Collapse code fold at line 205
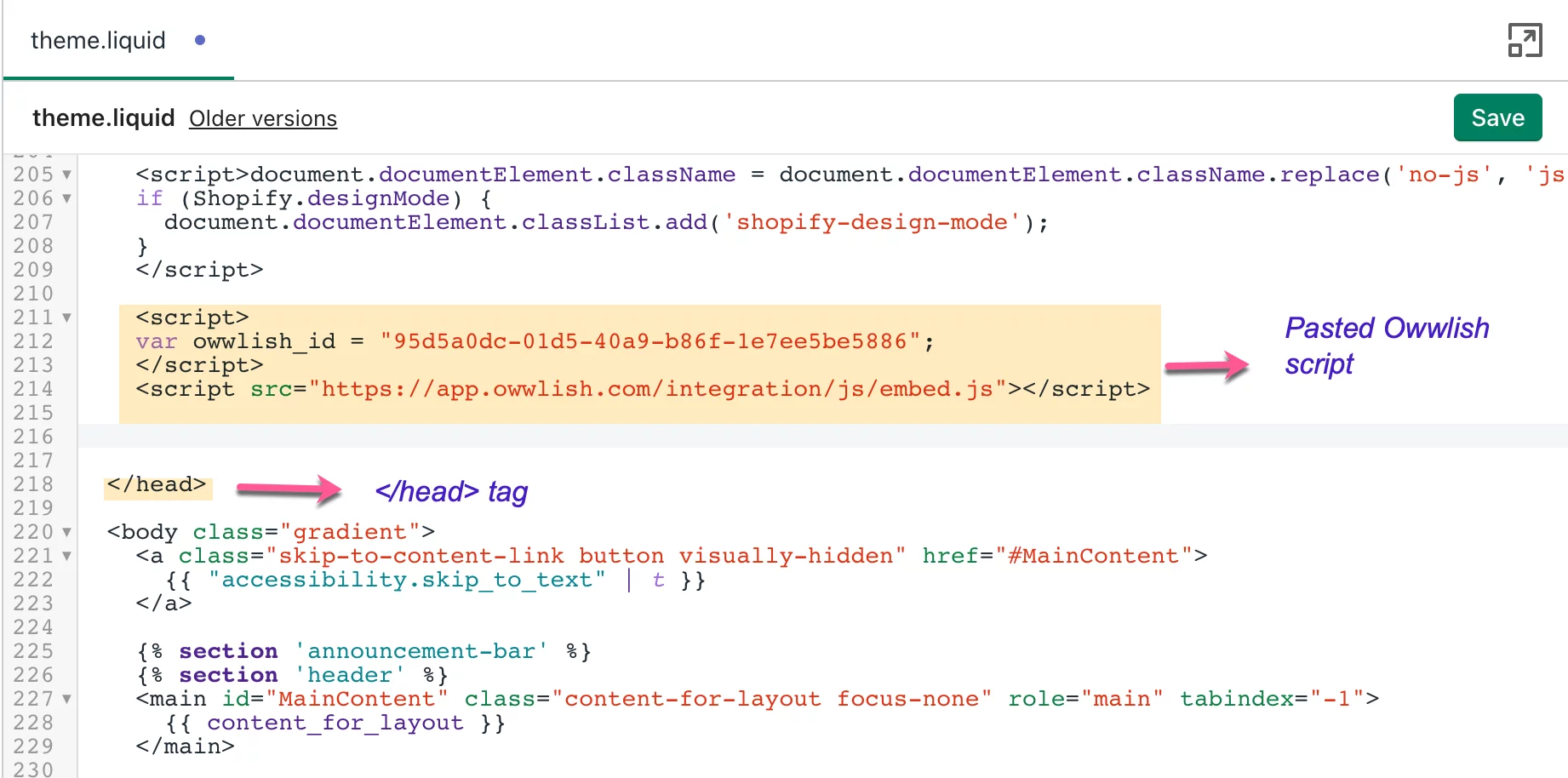 66,174
